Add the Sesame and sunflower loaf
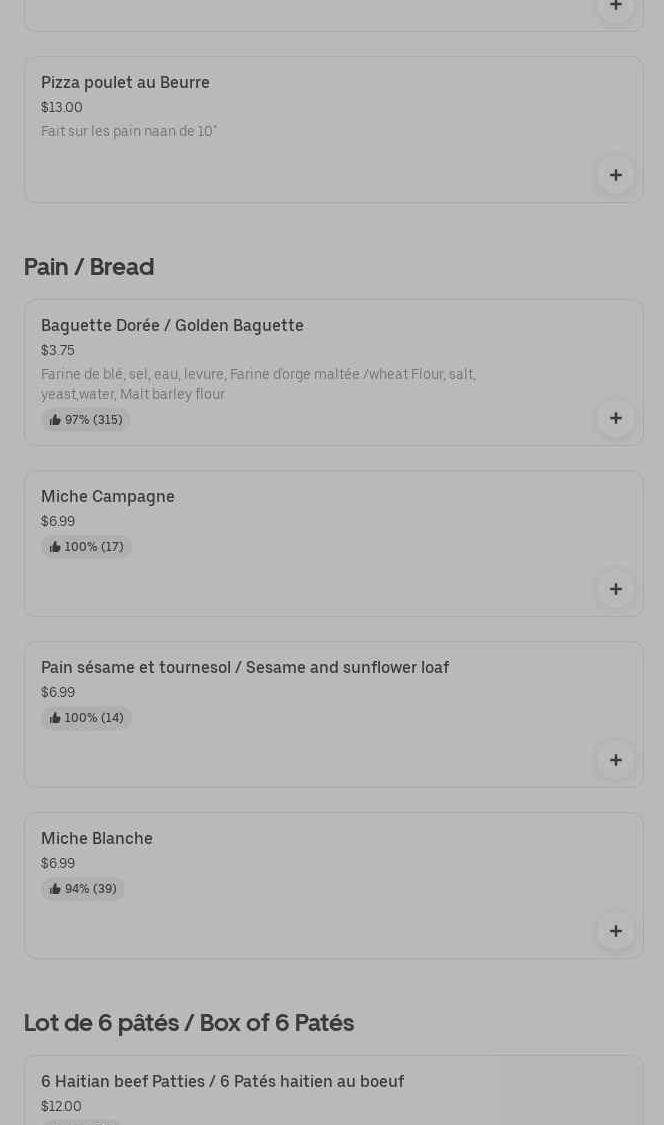This screenshot has width=664, height=1125. (x=615, y=760)
